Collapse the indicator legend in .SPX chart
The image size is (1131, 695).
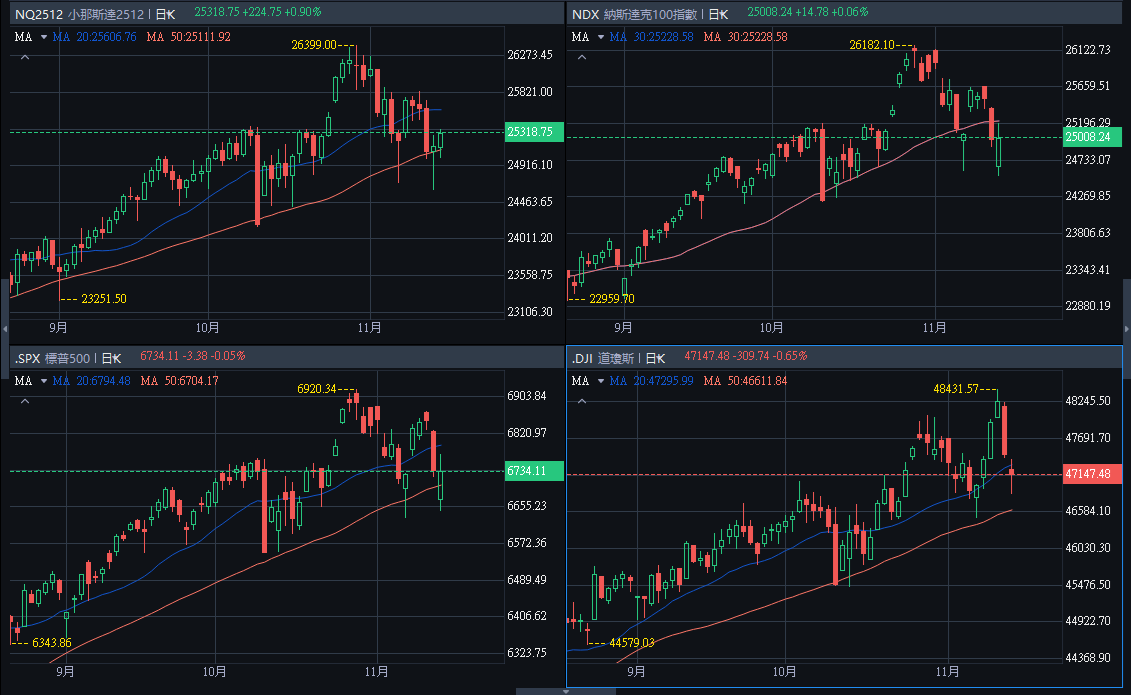[25, 401]
